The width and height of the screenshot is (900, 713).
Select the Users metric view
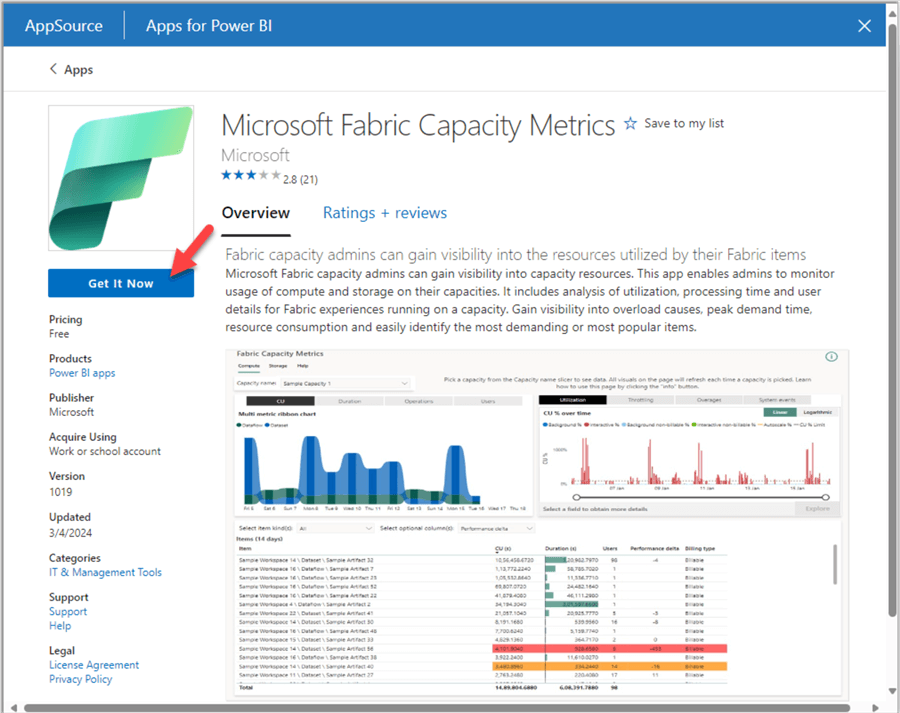pos(484,399)
